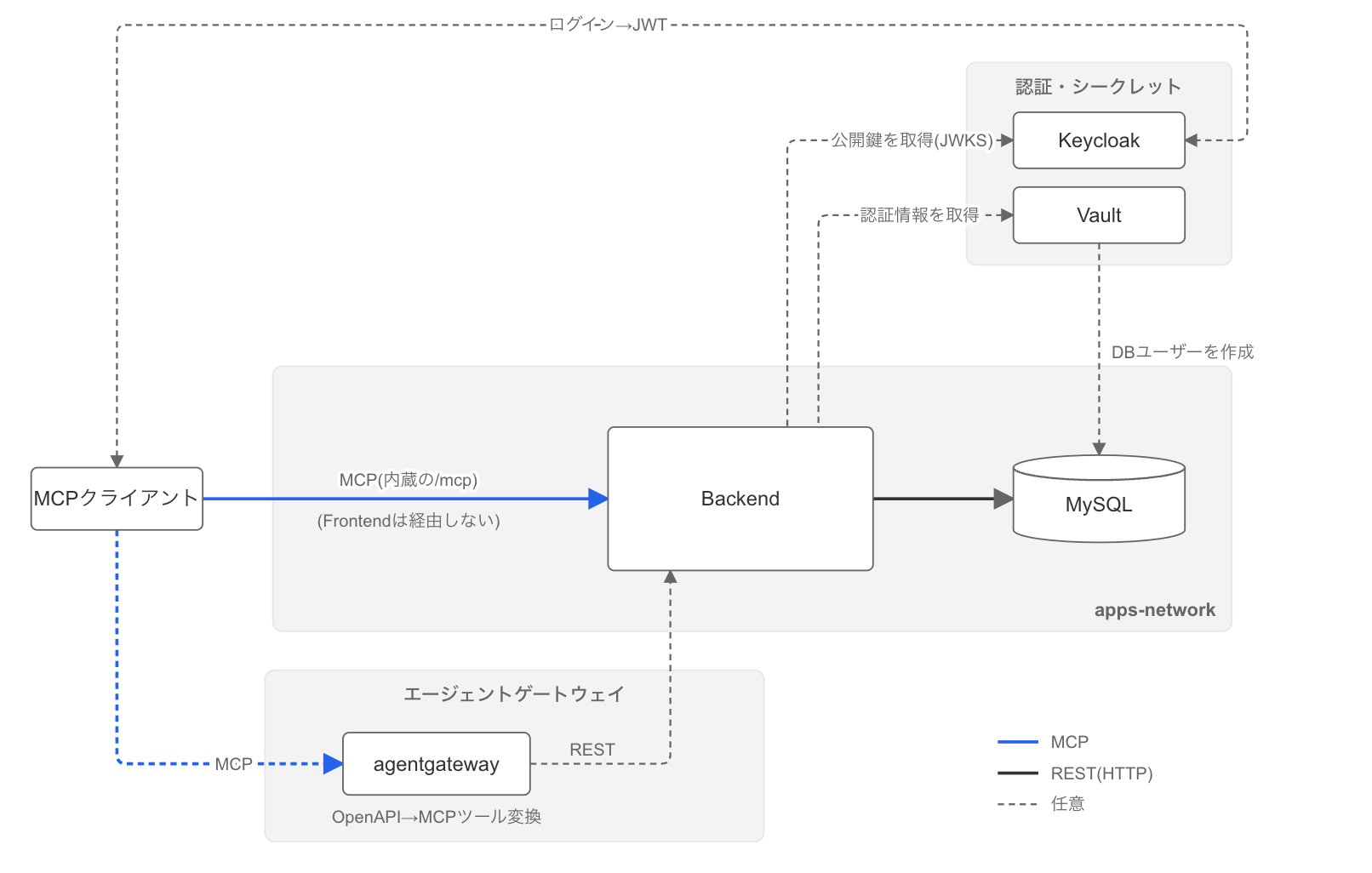
Task: Click the OpenAPI→MCPツール変換 caption
Action: coord(437,817)
